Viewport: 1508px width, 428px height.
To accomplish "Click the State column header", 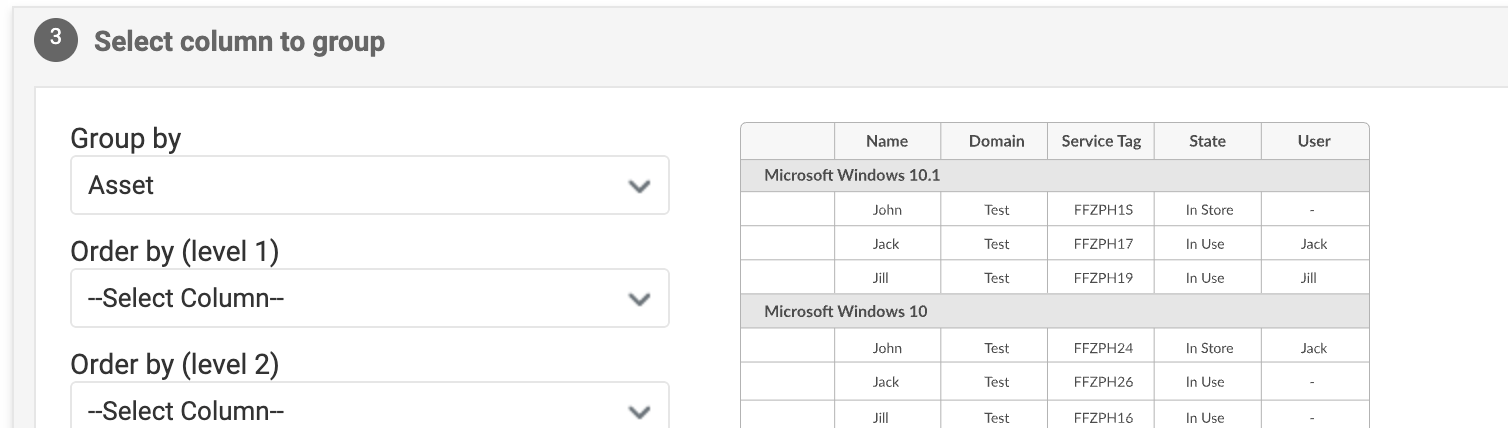I will (x=1207, y=141).
